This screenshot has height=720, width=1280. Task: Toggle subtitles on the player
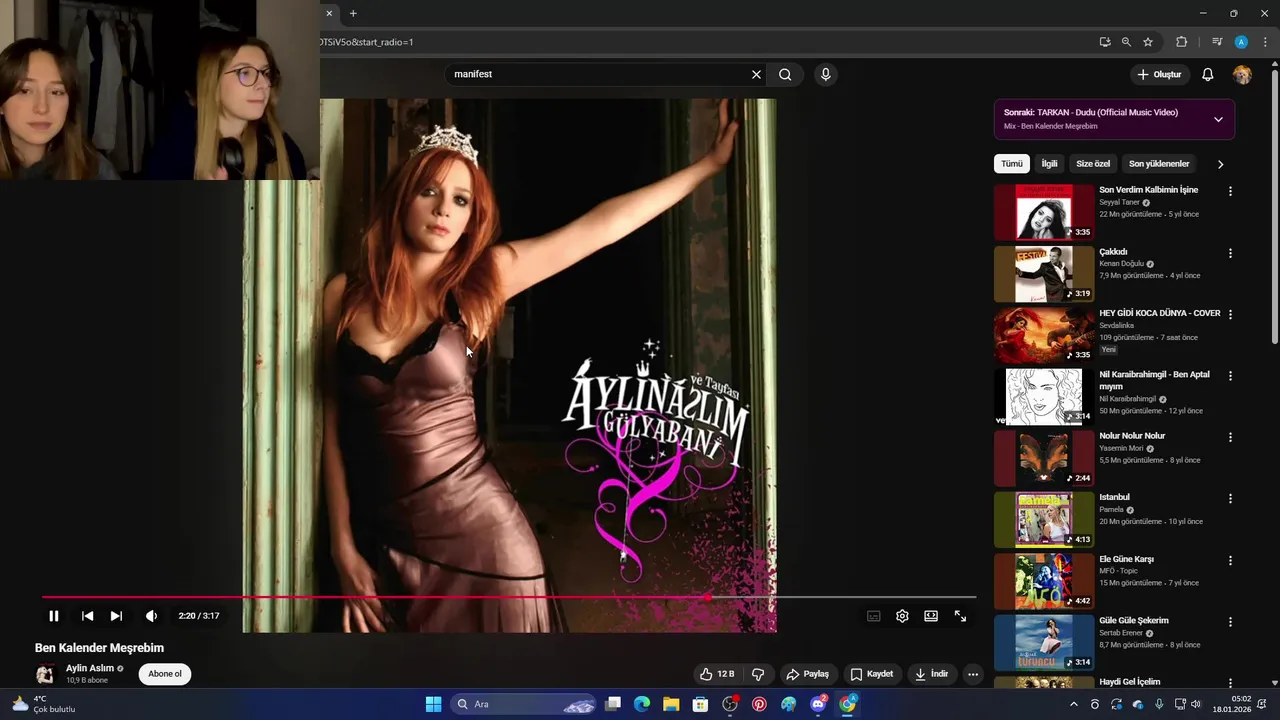click(x=873, y=616)
